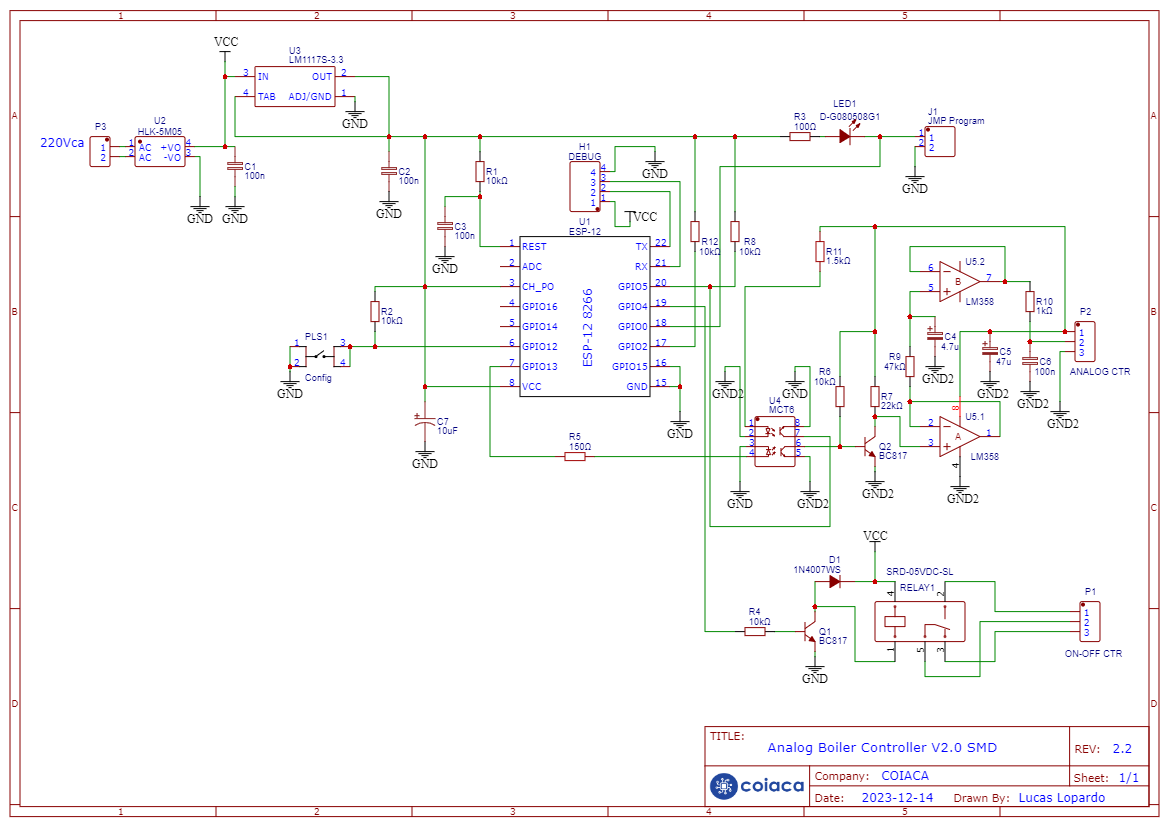Select the LED1 D-G080608G1 symbol

point(843,138)
